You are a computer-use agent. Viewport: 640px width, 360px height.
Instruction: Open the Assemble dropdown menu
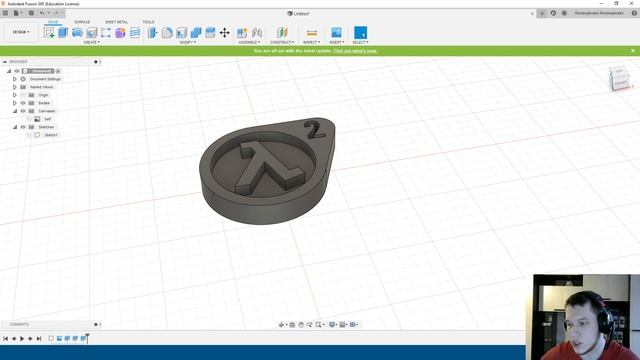click(249, 42)
